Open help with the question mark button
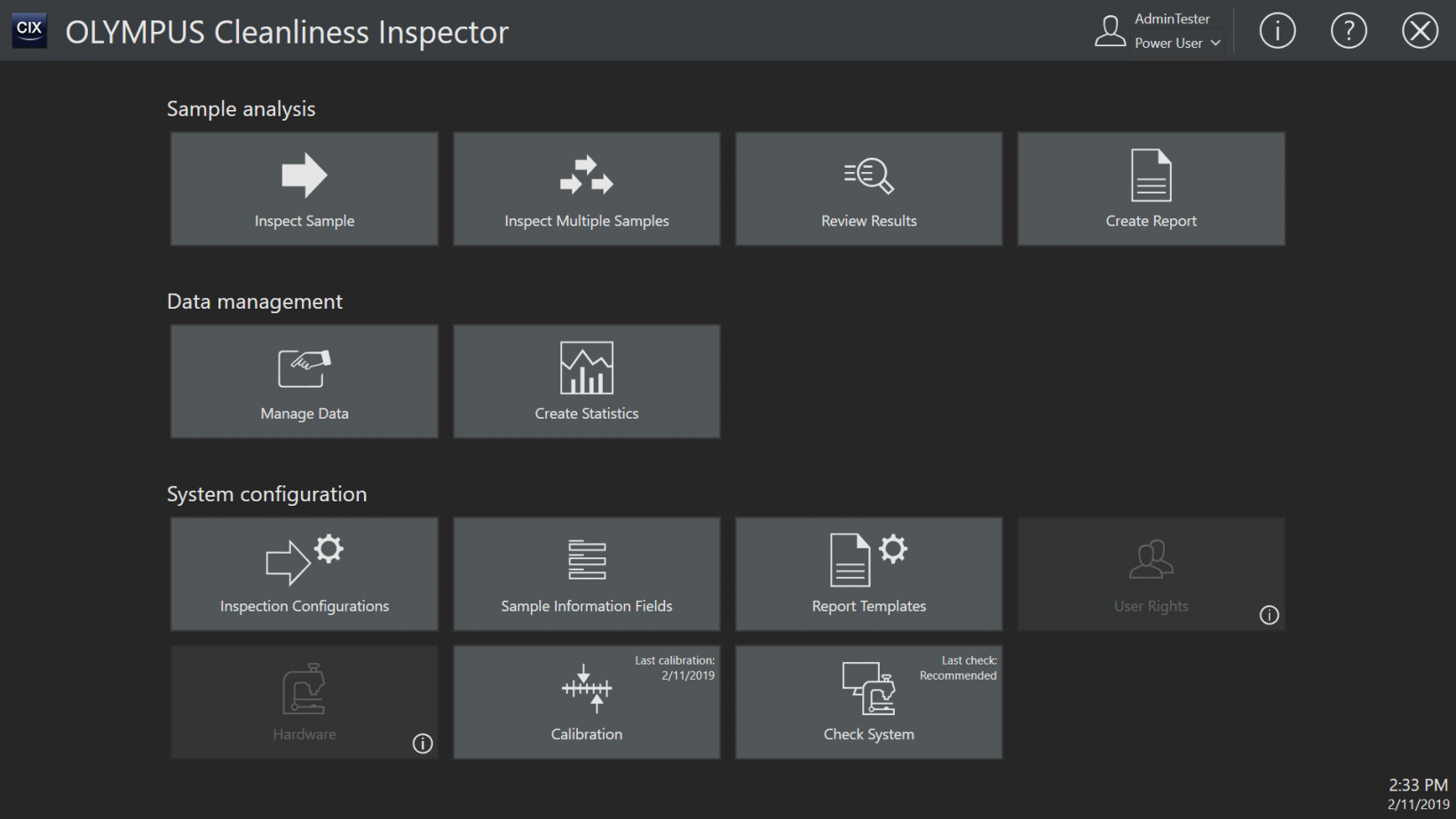 (x=1349, y=31)
